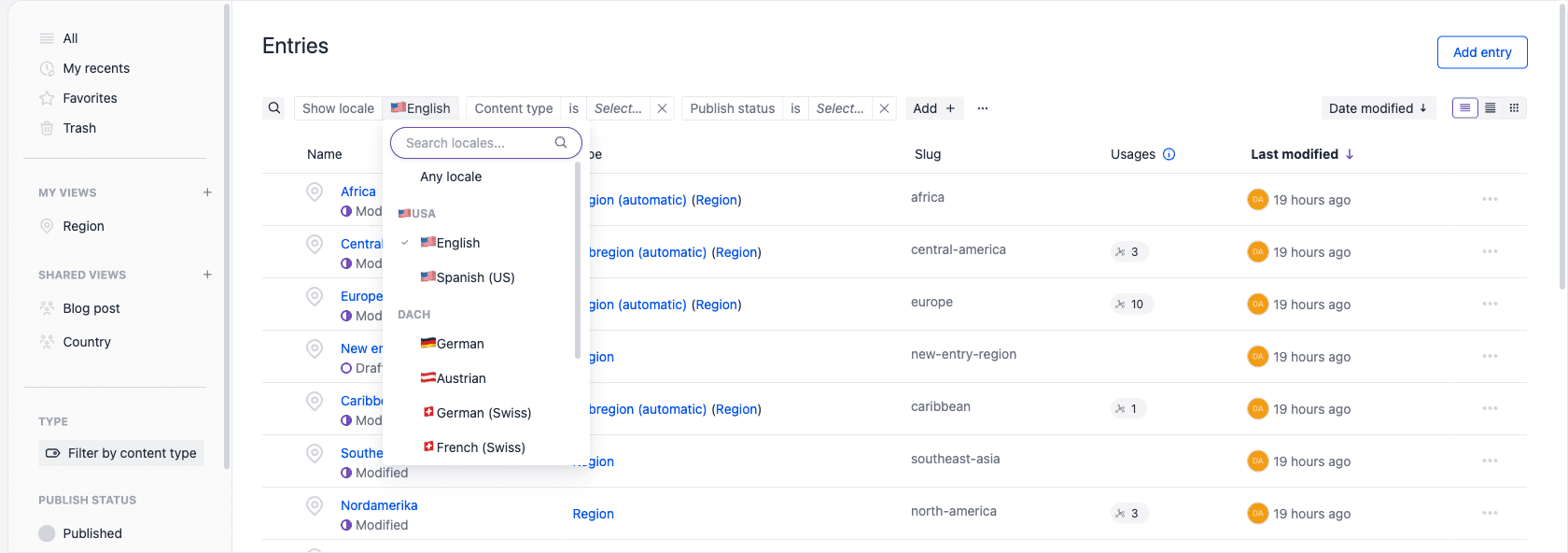
Task: Open row actions for caribbean entry
Action: tap(1490, 408)
